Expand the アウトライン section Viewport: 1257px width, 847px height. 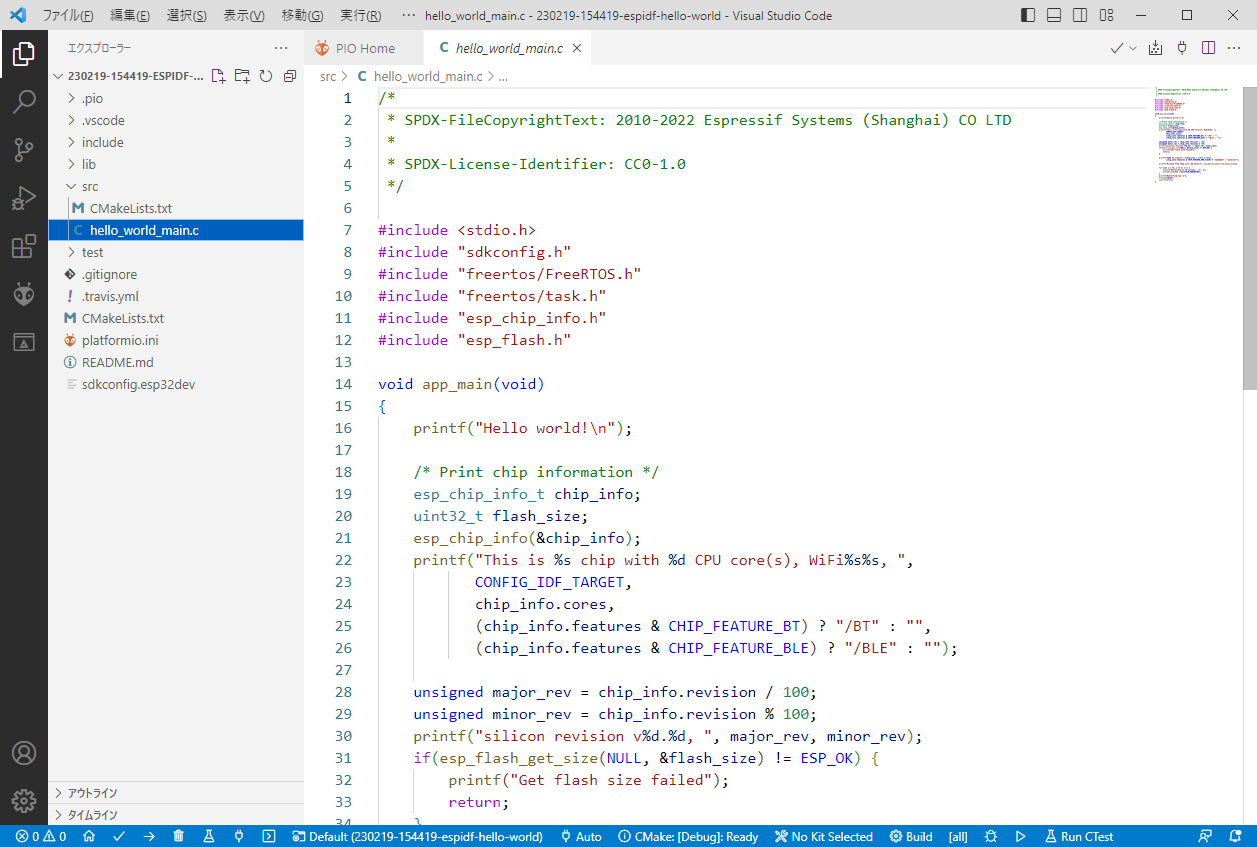point(176,793)
